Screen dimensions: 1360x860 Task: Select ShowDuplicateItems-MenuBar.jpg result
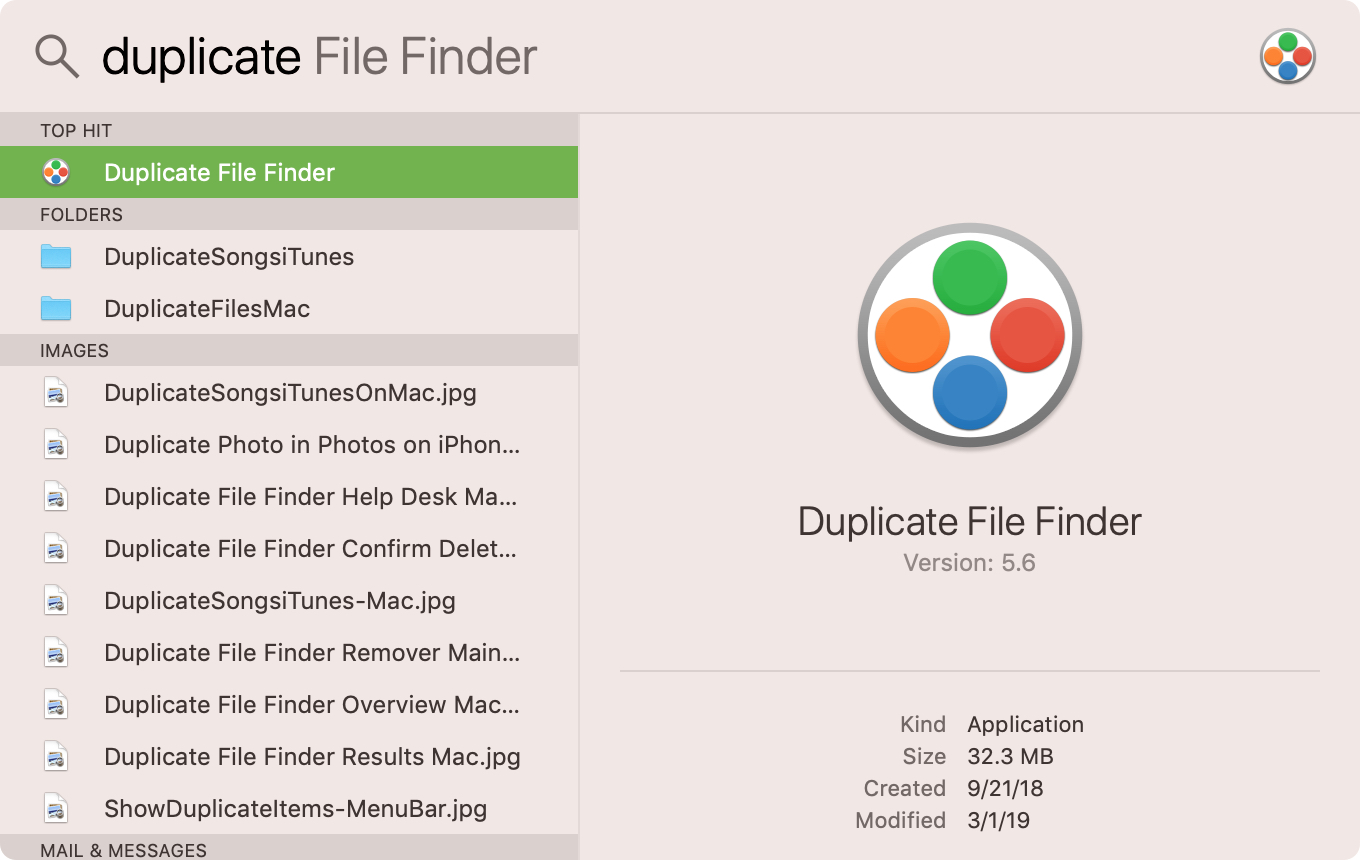(289, 809)
